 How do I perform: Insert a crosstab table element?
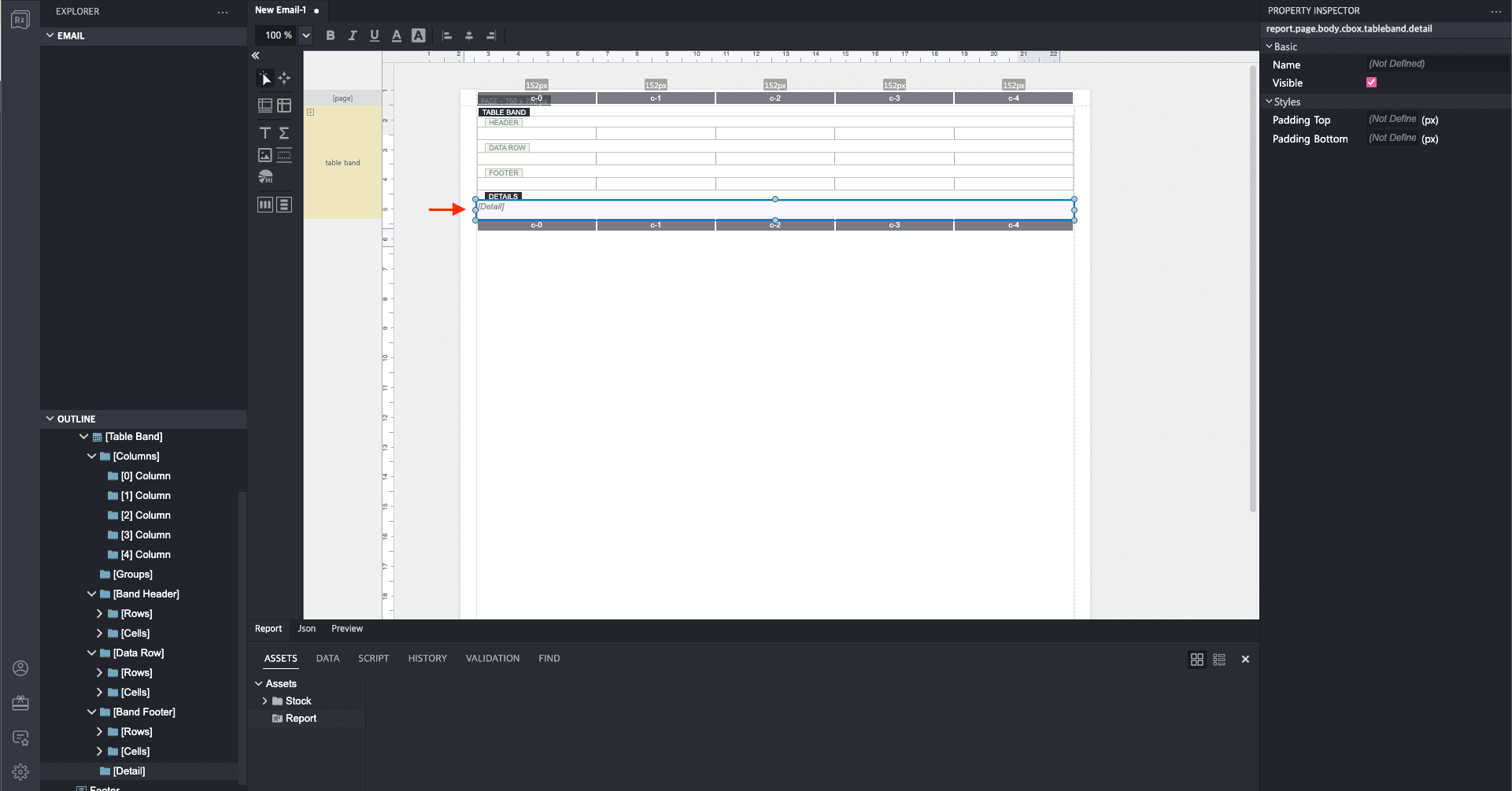click(284, 105)
